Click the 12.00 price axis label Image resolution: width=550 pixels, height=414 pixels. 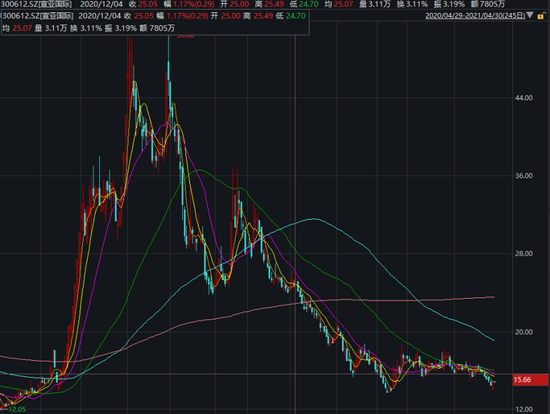(x=524, y=409)
